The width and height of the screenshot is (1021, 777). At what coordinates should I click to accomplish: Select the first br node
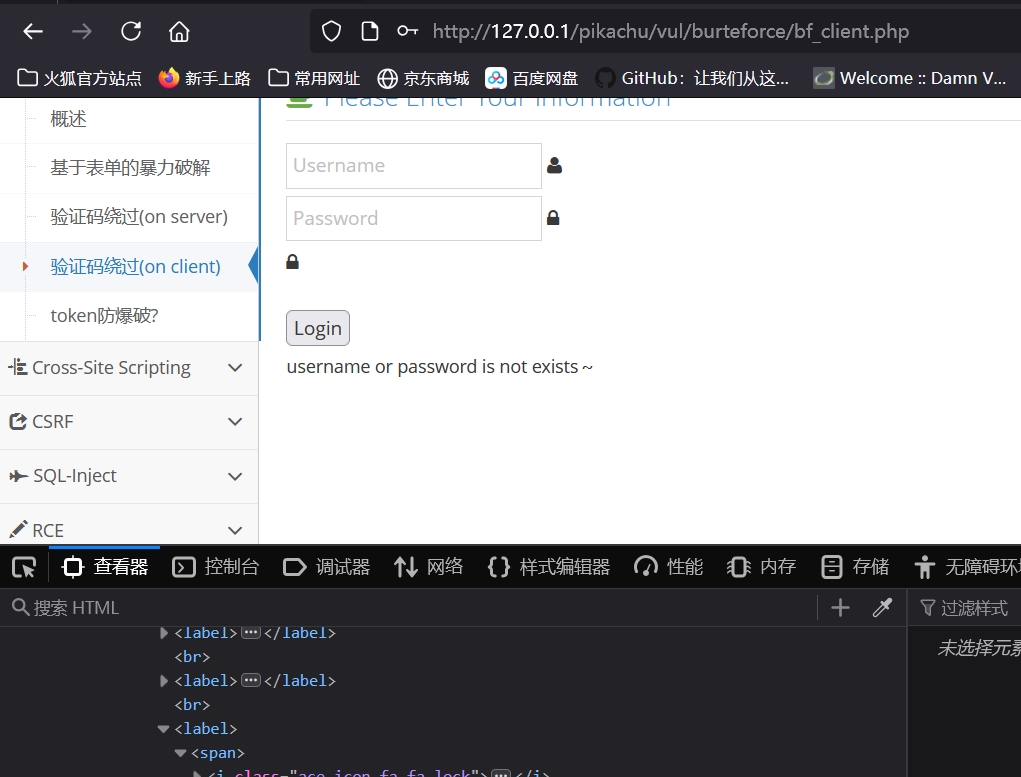pos(192,657)
